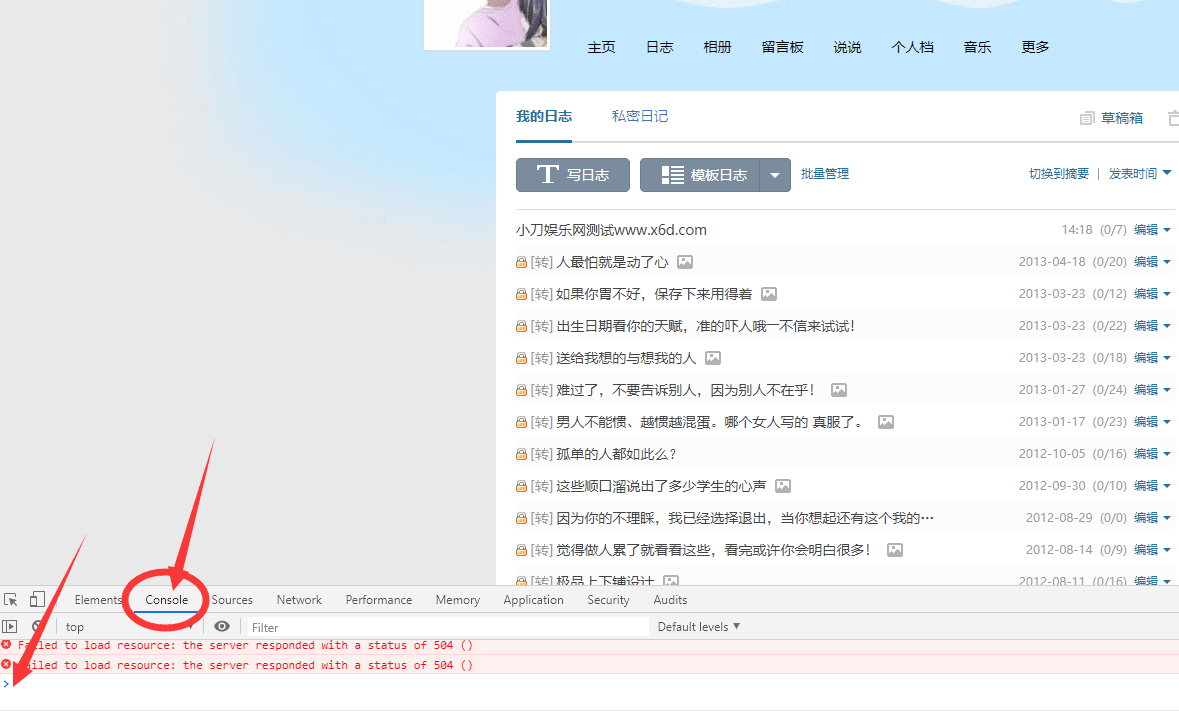Switch to the Network panel

pos(298,599)
